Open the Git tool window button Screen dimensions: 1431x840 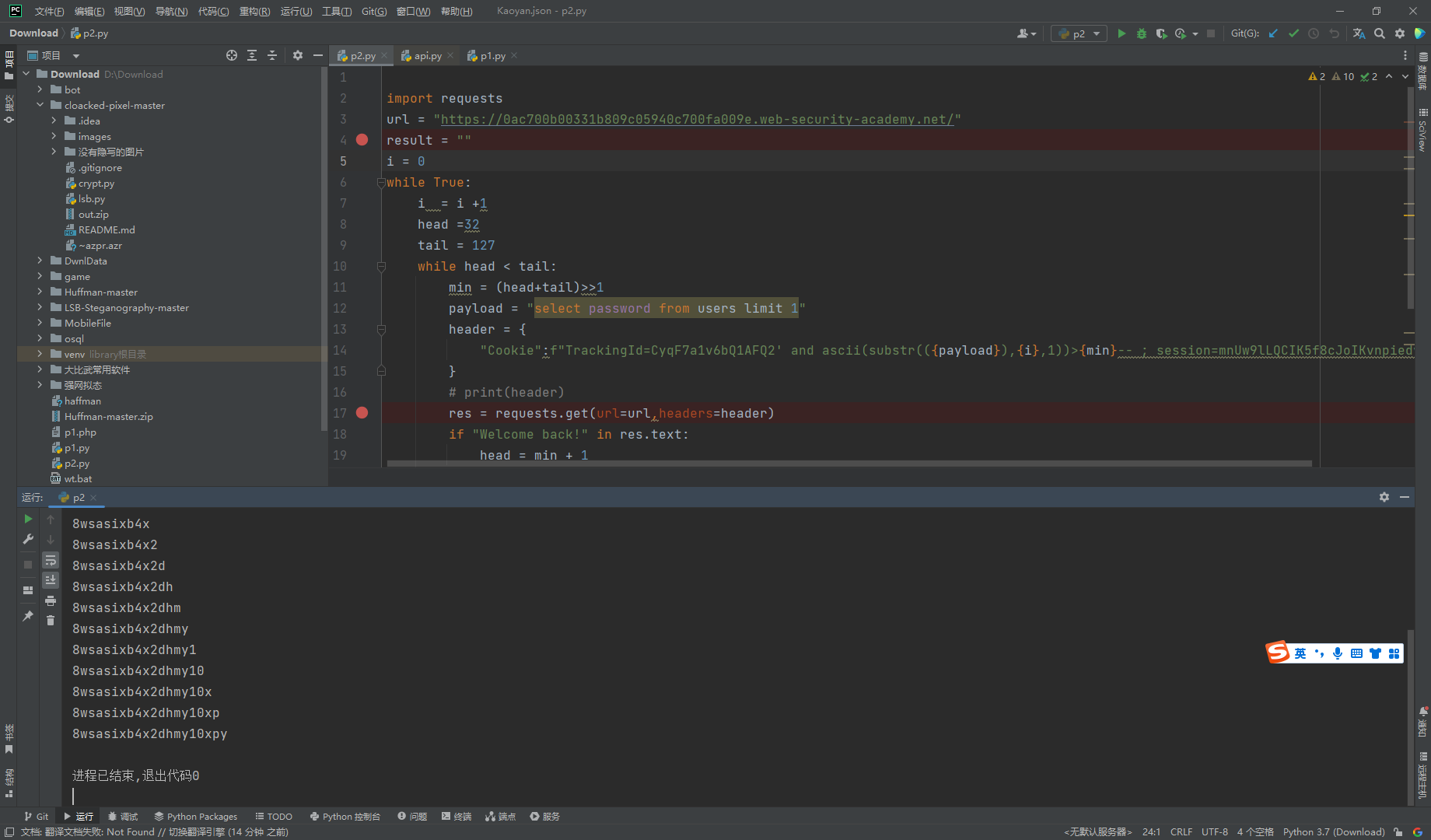coord(36,816)
